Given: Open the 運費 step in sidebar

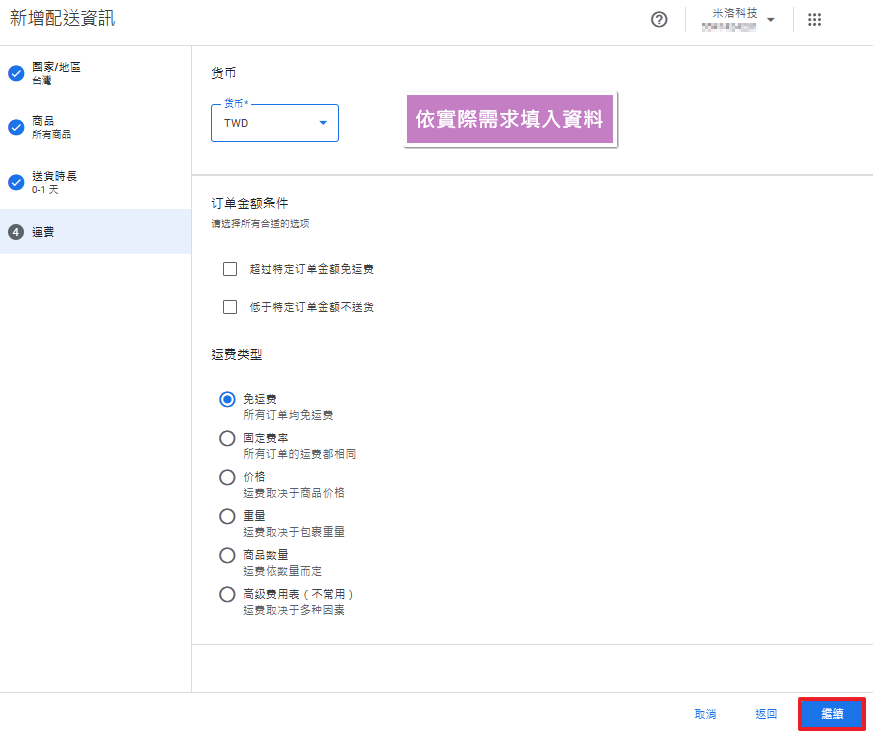Looking at the screenshot, I should pyautogui.click(x=43, y=232).
